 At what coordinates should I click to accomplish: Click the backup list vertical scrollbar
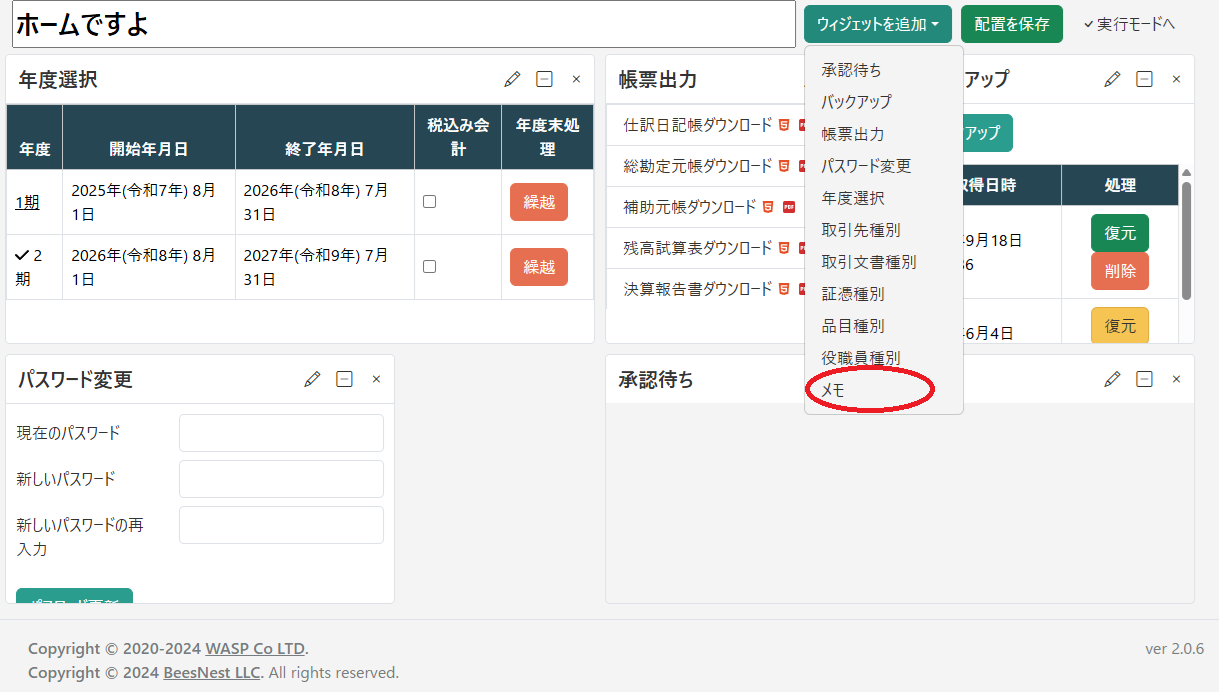1186,240
